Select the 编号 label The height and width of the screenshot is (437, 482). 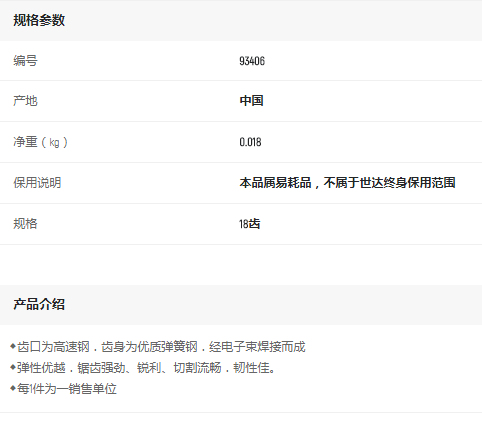pyautogui.click(x=25, y=61)
